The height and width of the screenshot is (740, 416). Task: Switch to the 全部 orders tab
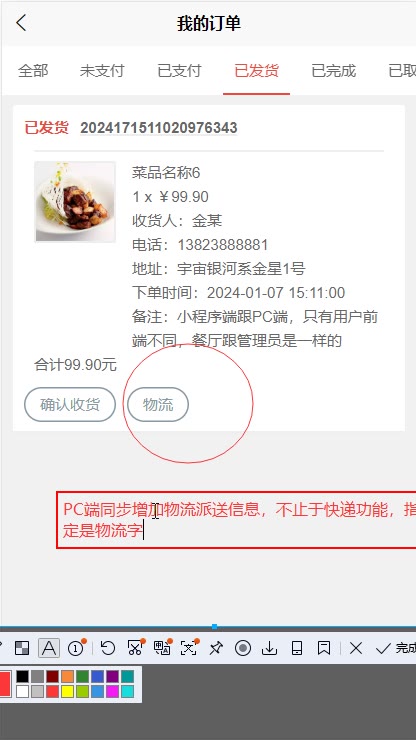(x=33, y=71)
